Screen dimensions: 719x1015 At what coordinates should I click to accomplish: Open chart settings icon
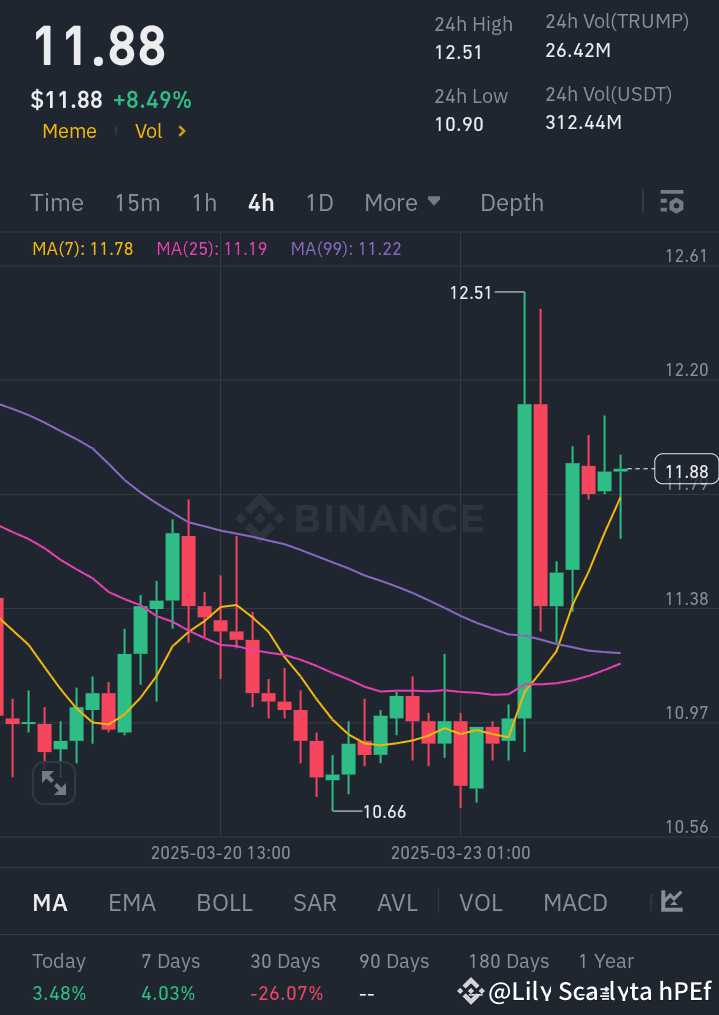click(x=672, y=202)
